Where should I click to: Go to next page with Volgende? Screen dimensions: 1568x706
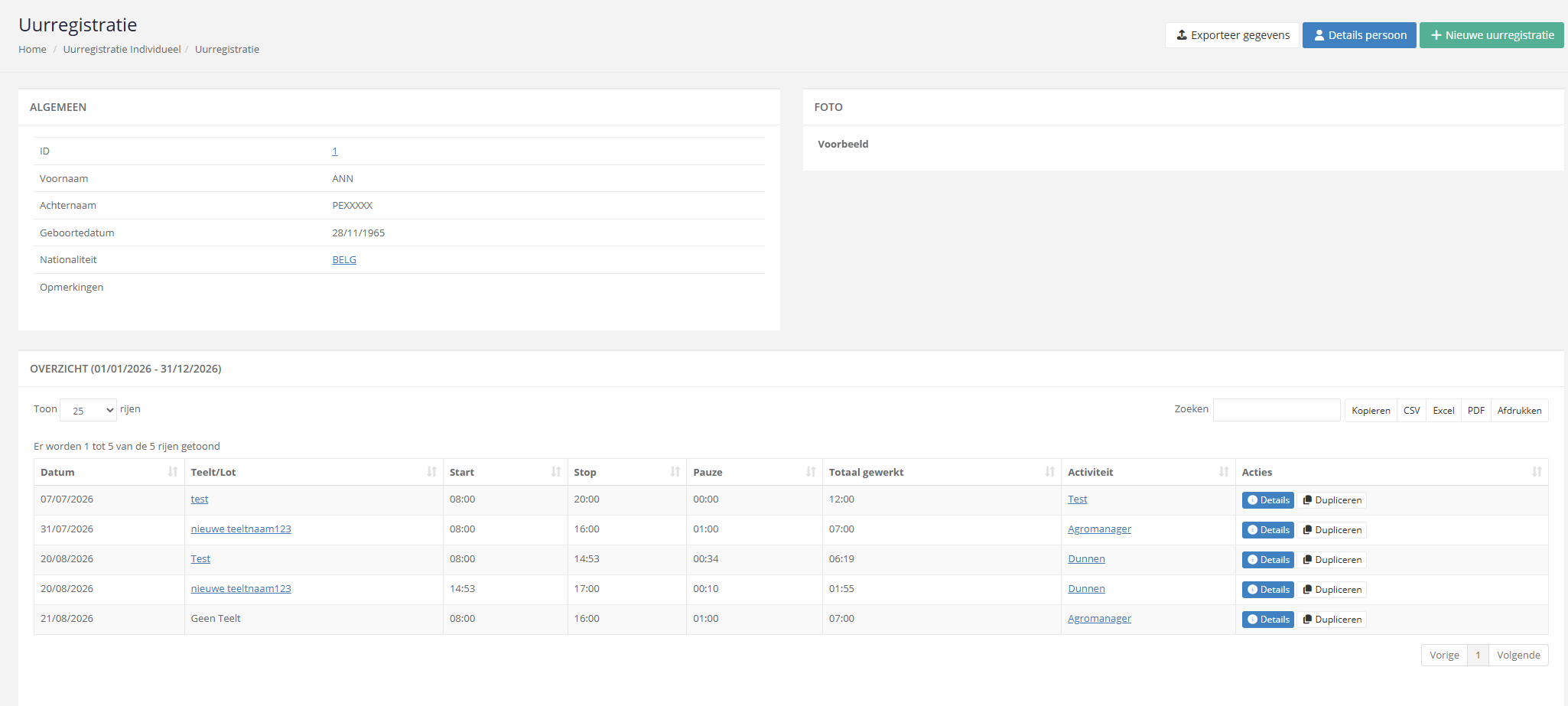pos(1518,656)
